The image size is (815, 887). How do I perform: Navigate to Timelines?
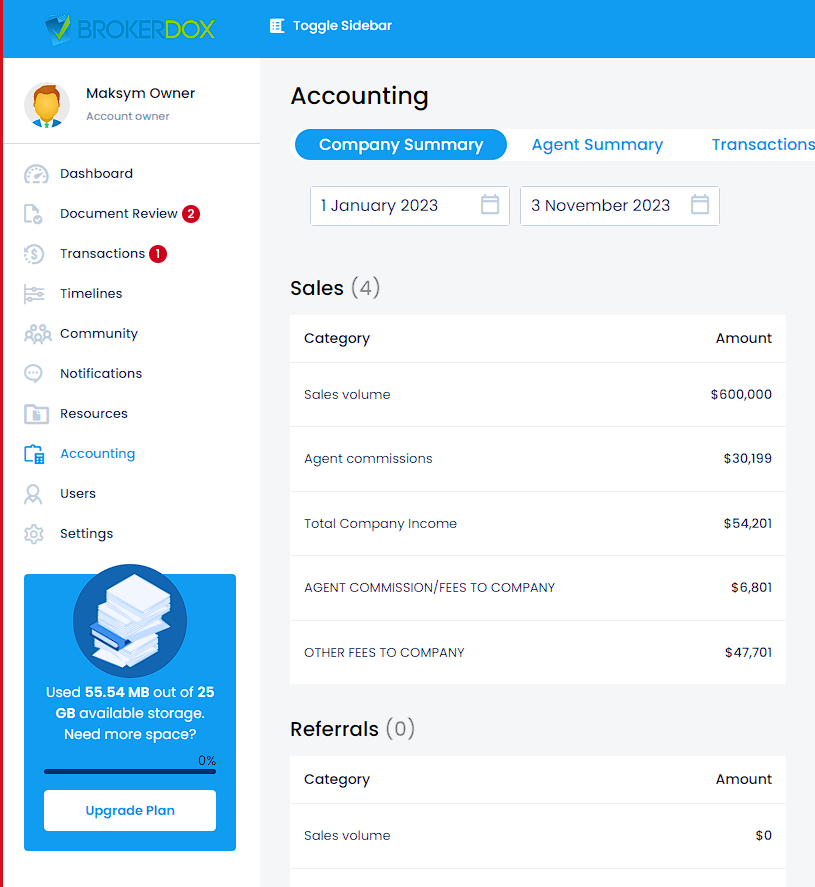coord(91,294)
